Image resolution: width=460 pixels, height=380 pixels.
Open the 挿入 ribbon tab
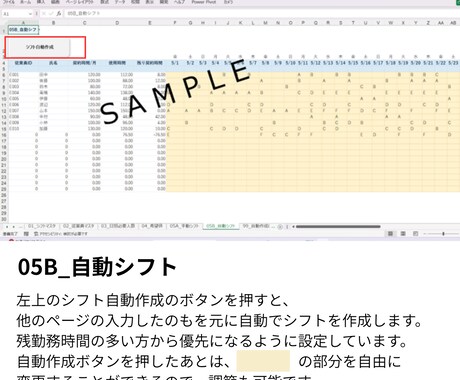point(40,2)
